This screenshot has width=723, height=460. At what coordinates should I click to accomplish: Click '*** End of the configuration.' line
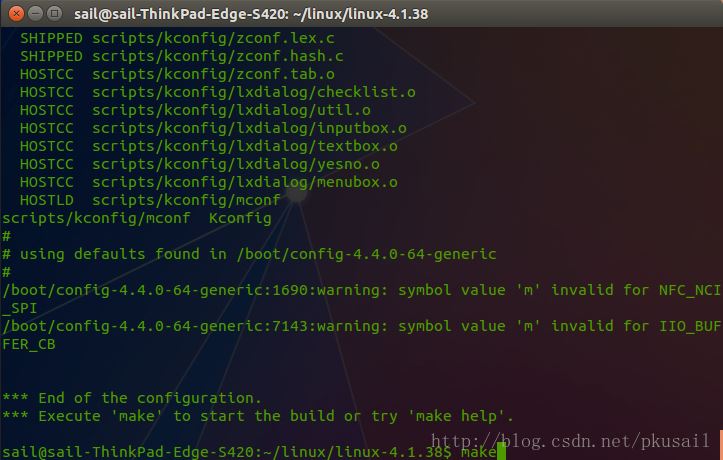132,398
